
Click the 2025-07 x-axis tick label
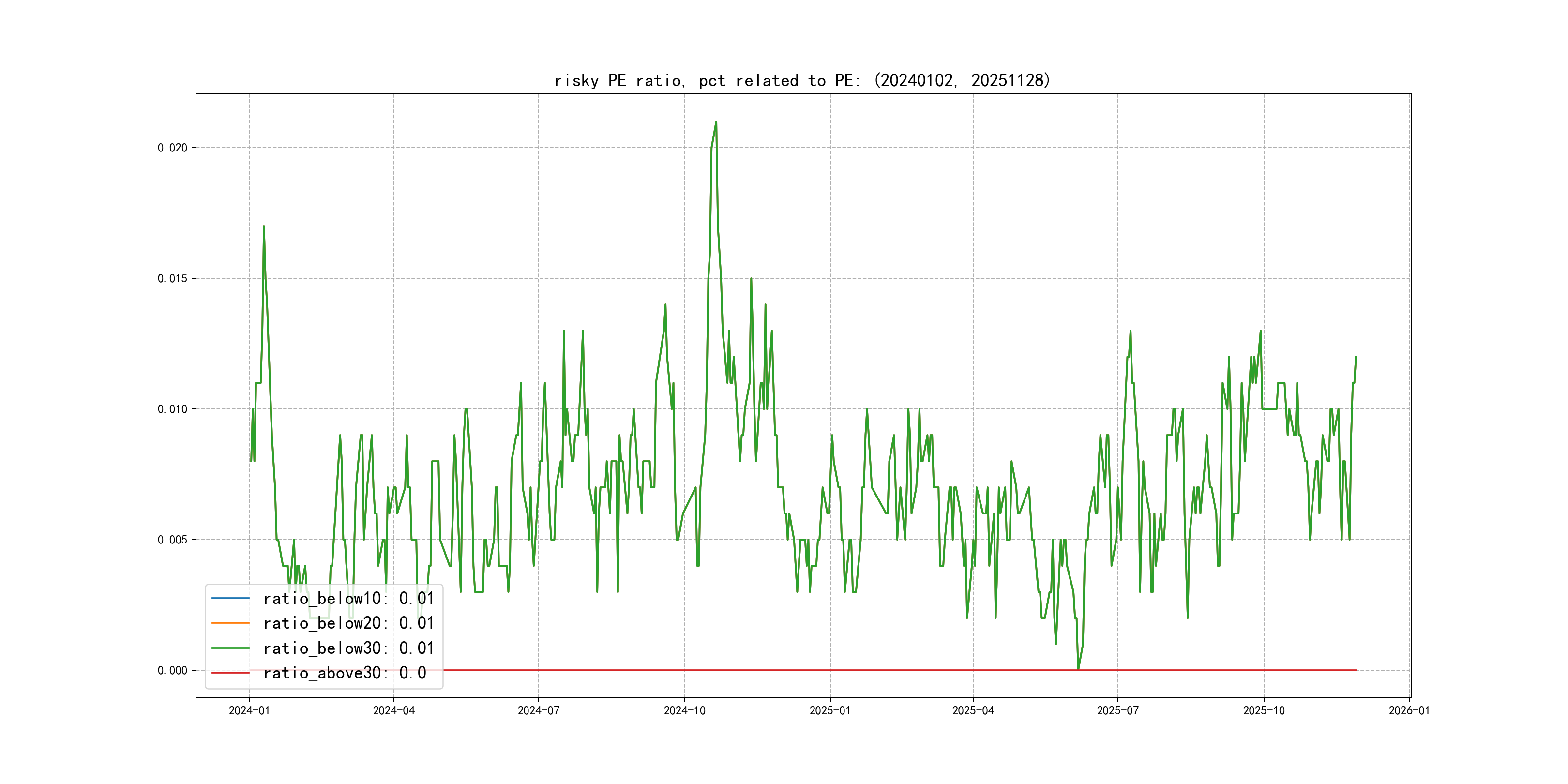tap(1117, 711)
